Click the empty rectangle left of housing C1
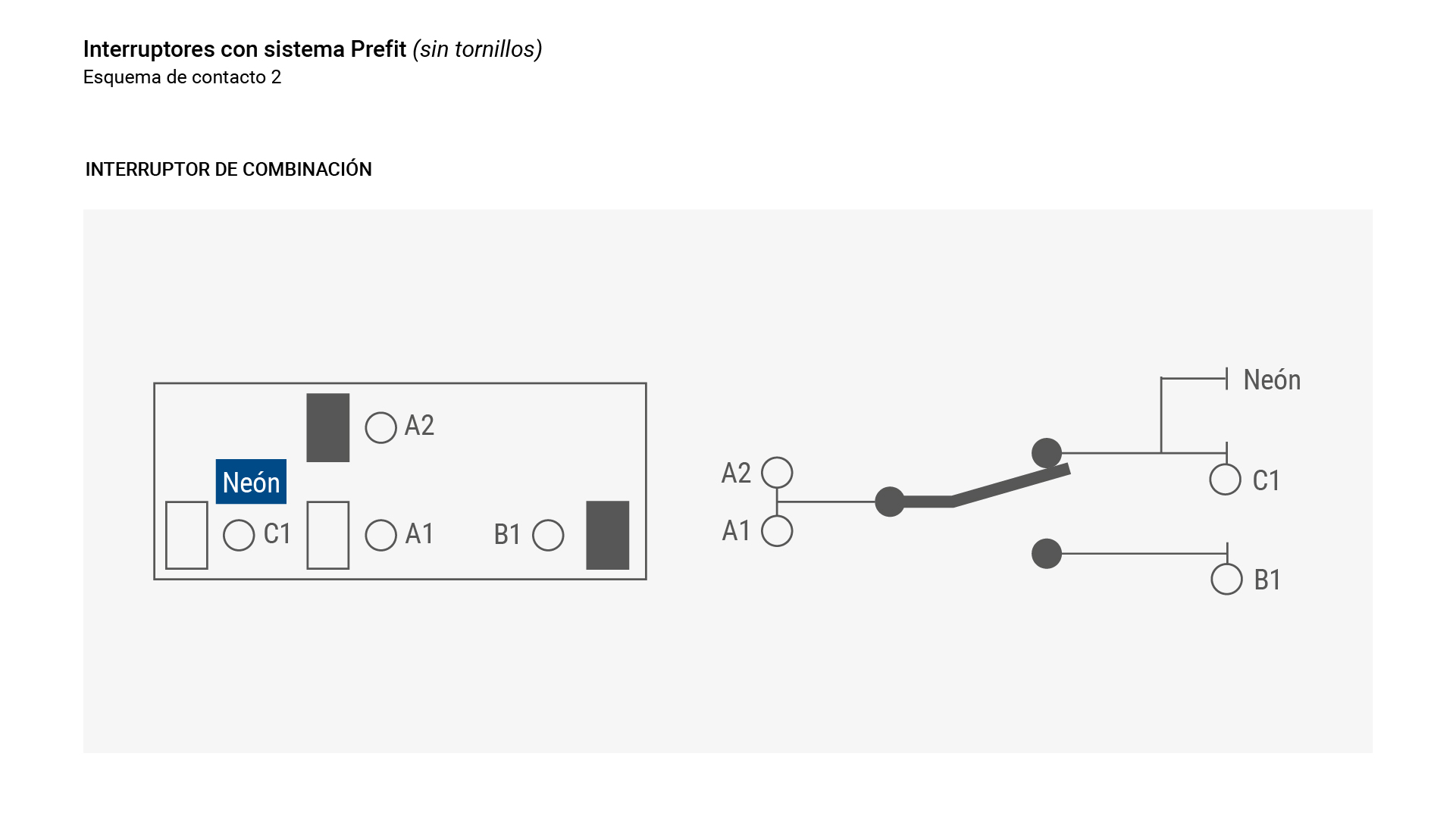Screen dimensions: 1456x819 (x=186, y=535)
